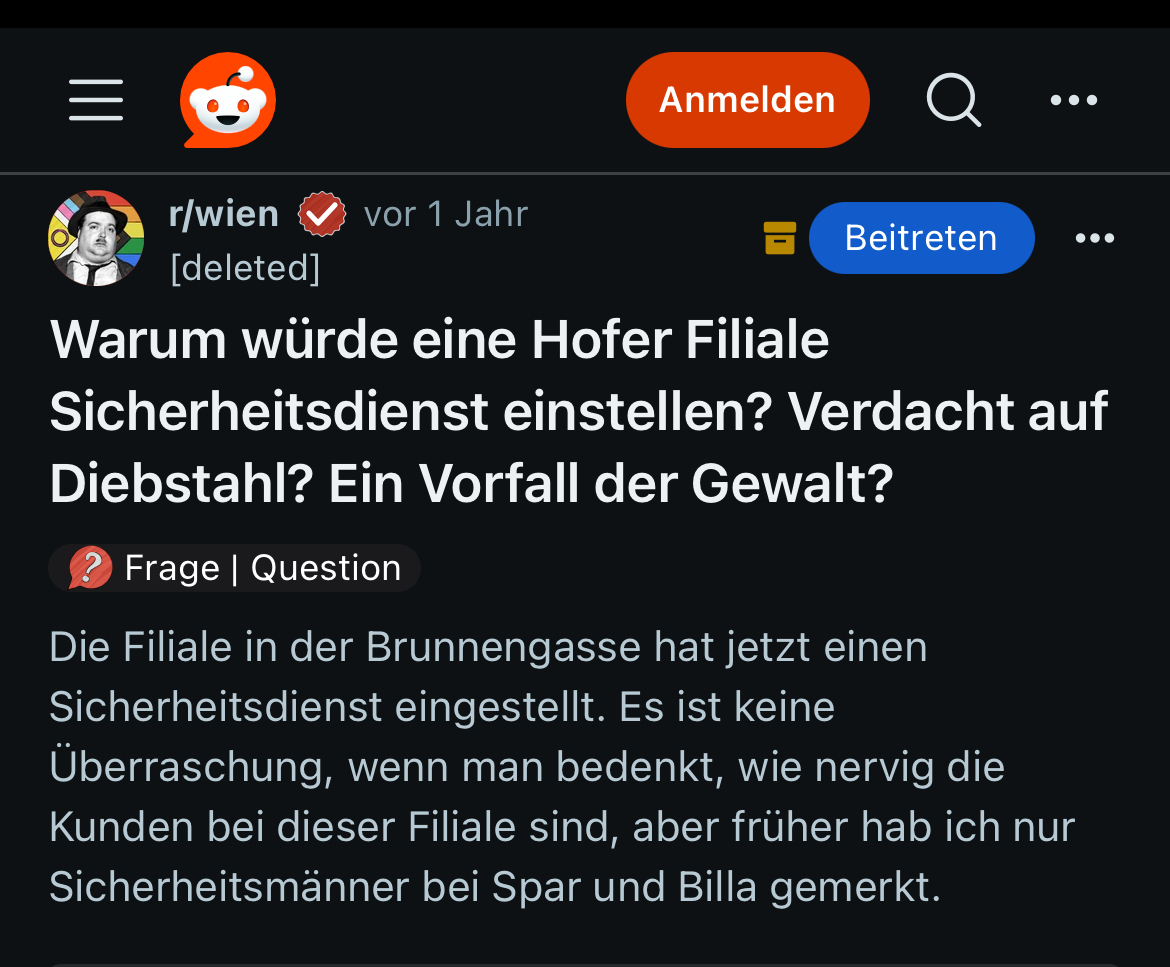Viewport: 1170px width, 967px height.
Task: Join community via Beitreten button
Action: (921, 238)
